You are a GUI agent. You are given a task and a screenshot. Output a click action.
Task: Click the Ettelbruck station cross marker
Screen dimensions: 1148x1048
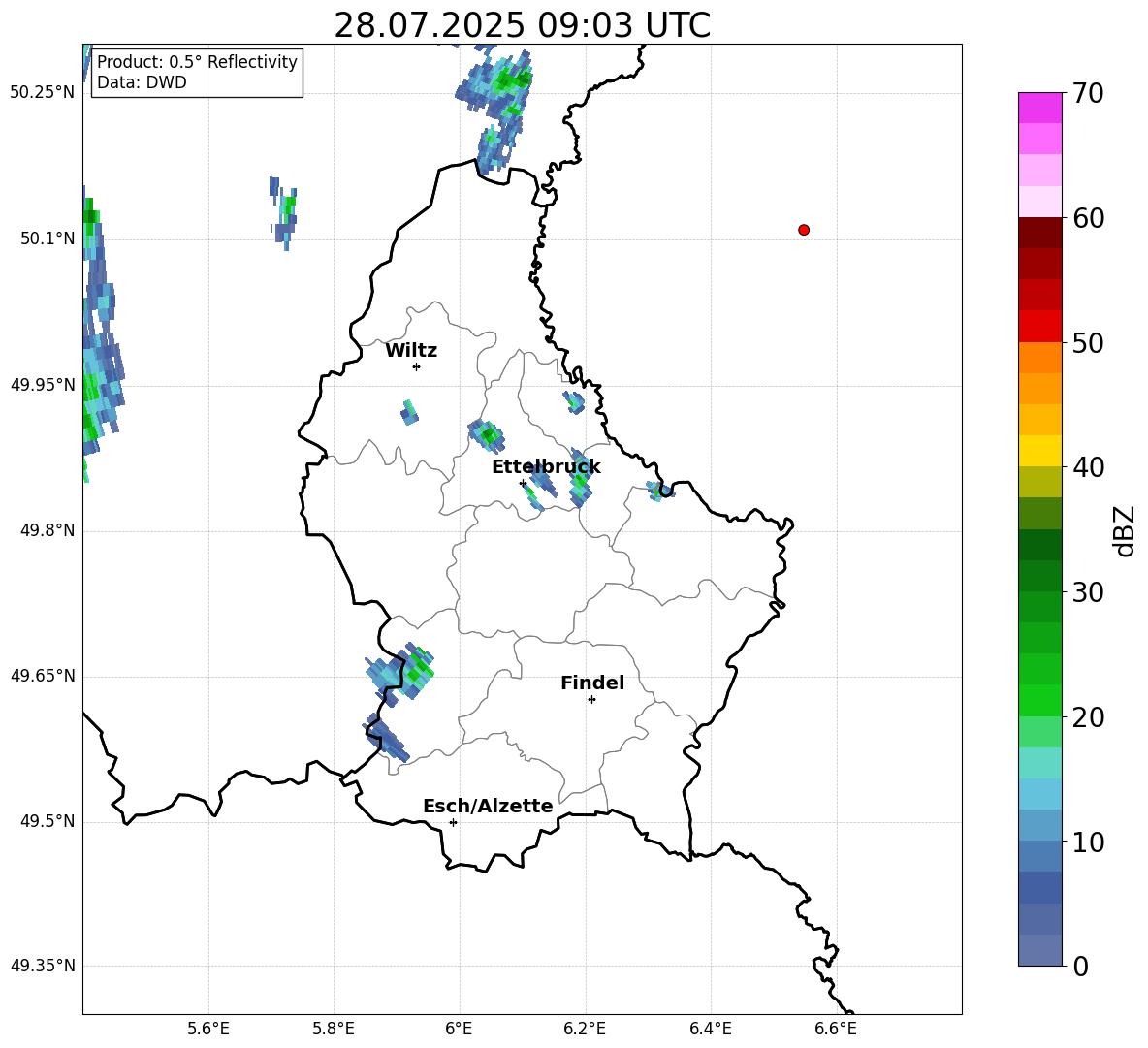pos(523,483)
